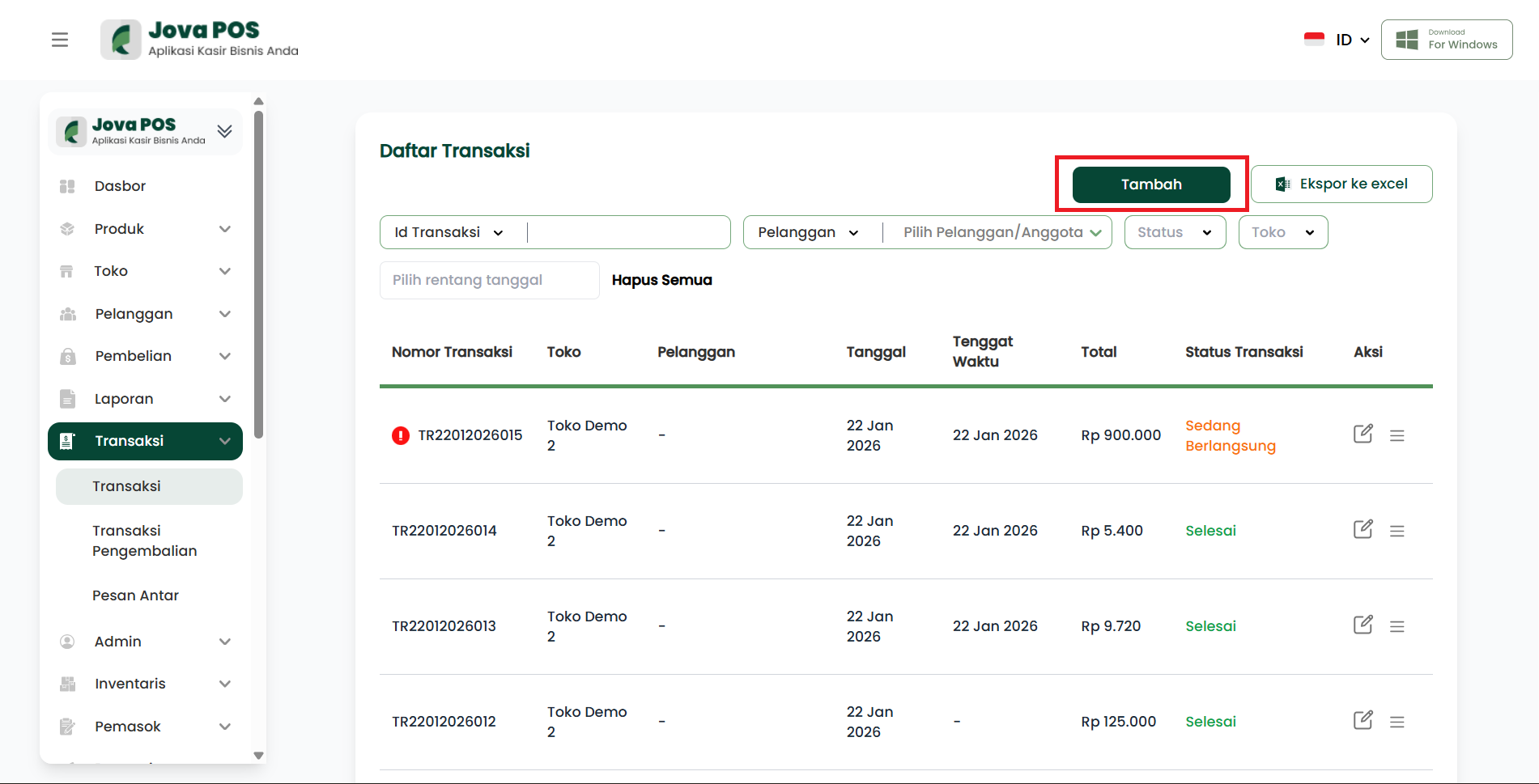Screen dimensions: 1539x784
Task: Open the hamburger menu at top left
Action: click(60, 40)
